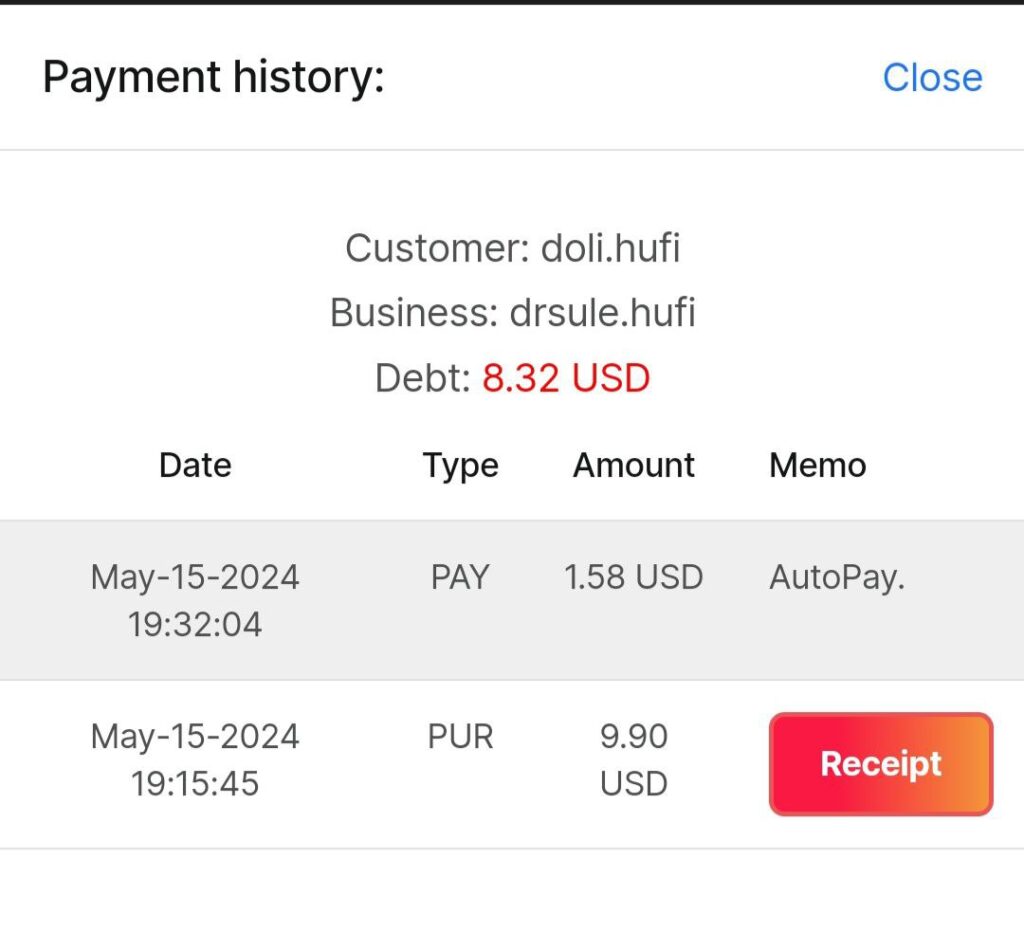1024x932 pixels.
Task: Select the customer name doli.hufi
Action: pos(610,248)
